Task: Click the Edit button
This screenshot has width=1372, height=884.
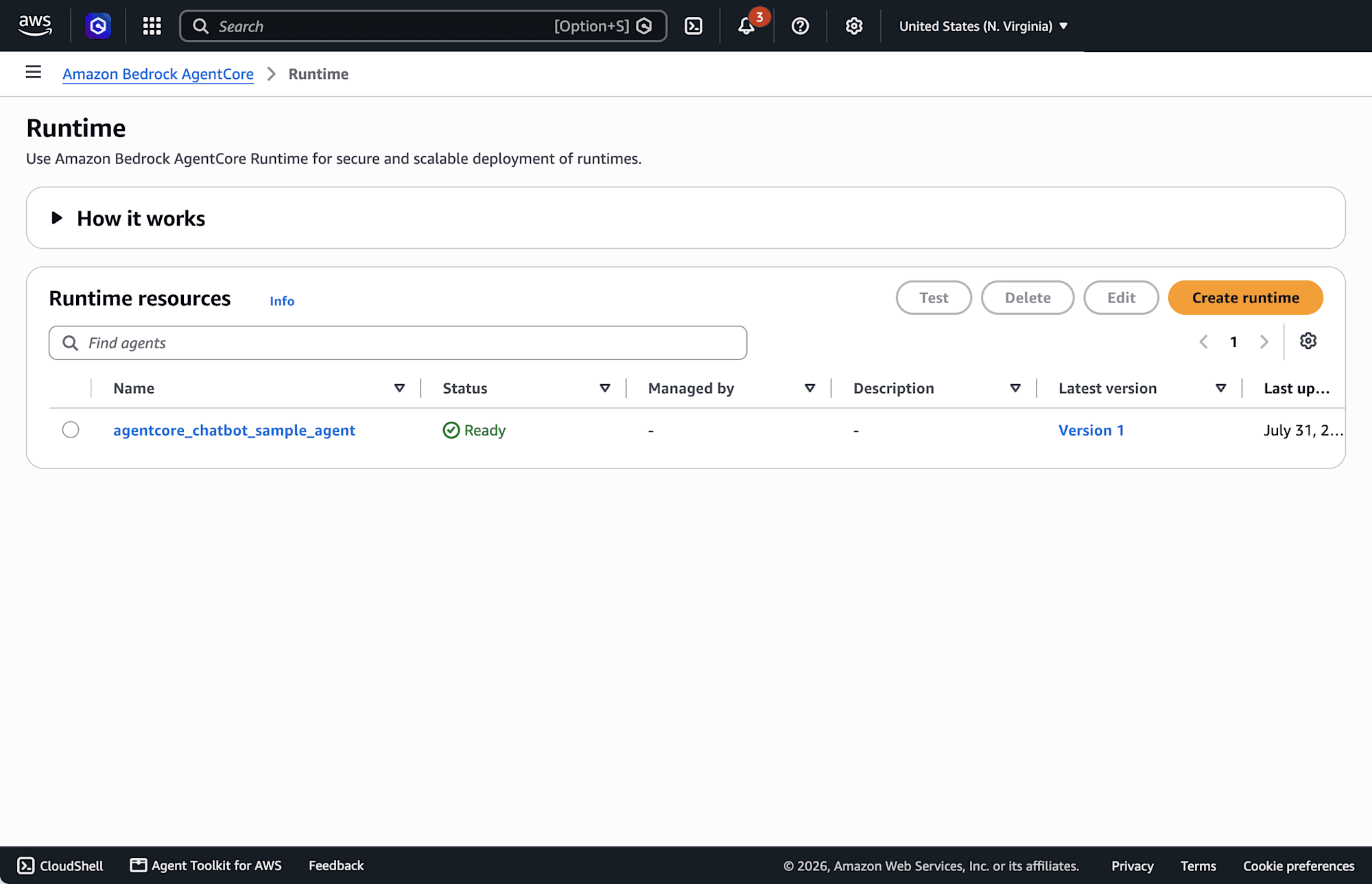Action: point(1121,298)
